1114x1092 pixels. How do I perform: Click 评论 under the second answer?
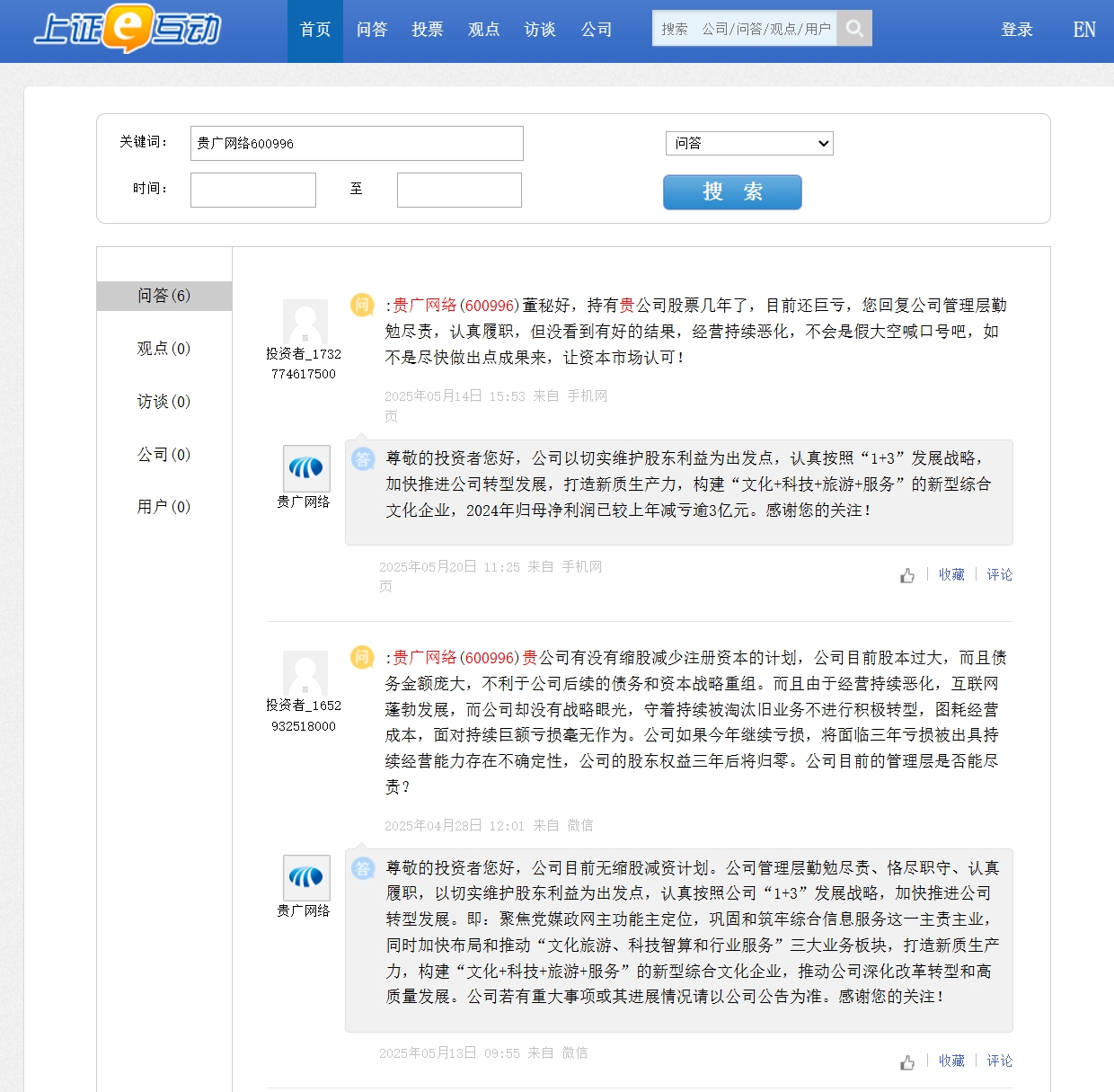click(x=999, y=1061)
